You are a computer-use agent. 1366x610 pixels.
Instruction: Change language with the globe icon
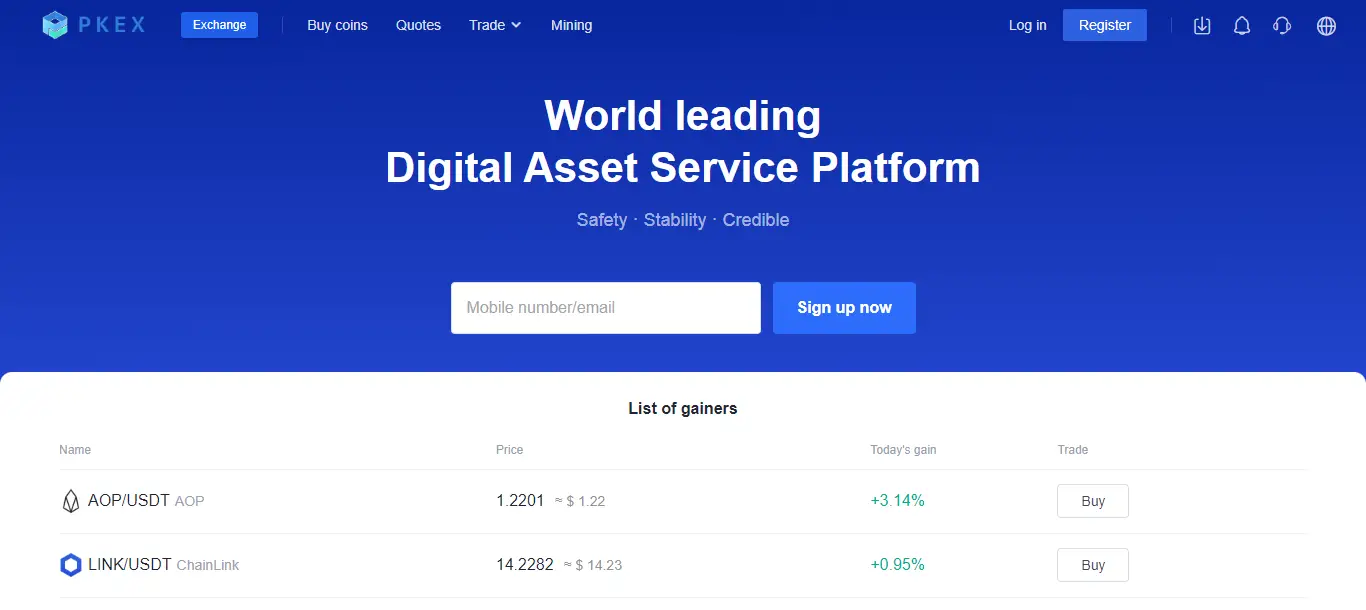coord(1326,26)
